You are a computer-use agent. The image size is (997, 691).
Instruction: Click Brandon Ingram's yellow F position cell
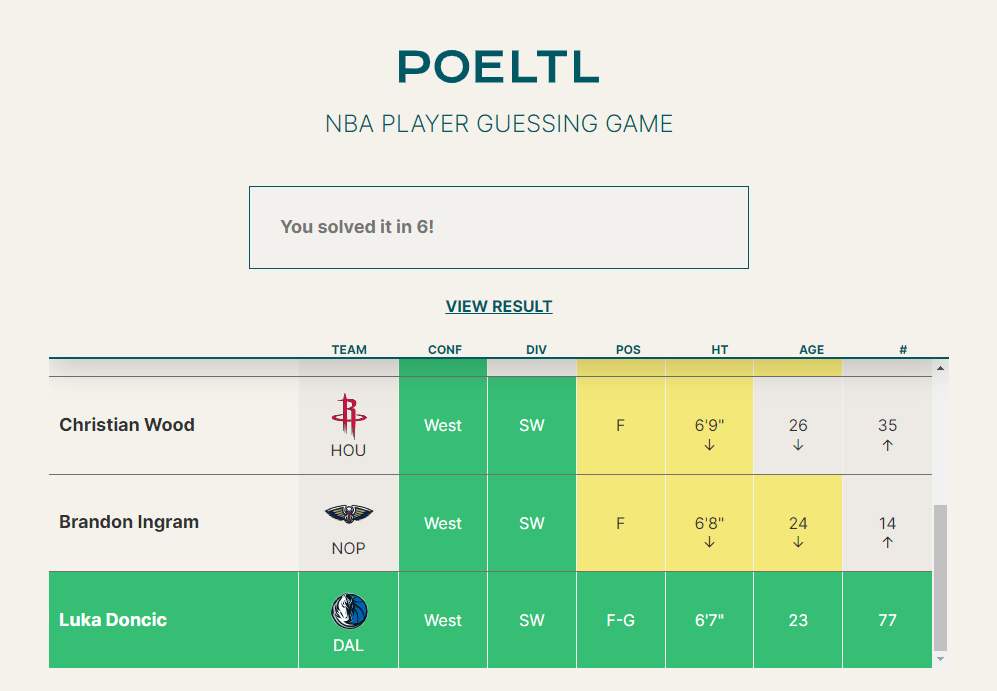(x=620, y=523)
